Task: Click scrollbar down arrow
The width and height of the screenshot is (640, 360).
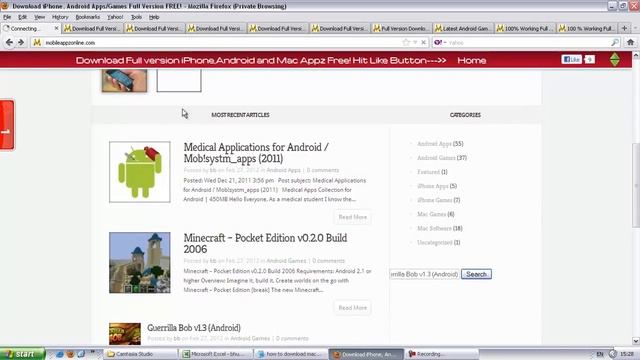Action: click(636, 341)
